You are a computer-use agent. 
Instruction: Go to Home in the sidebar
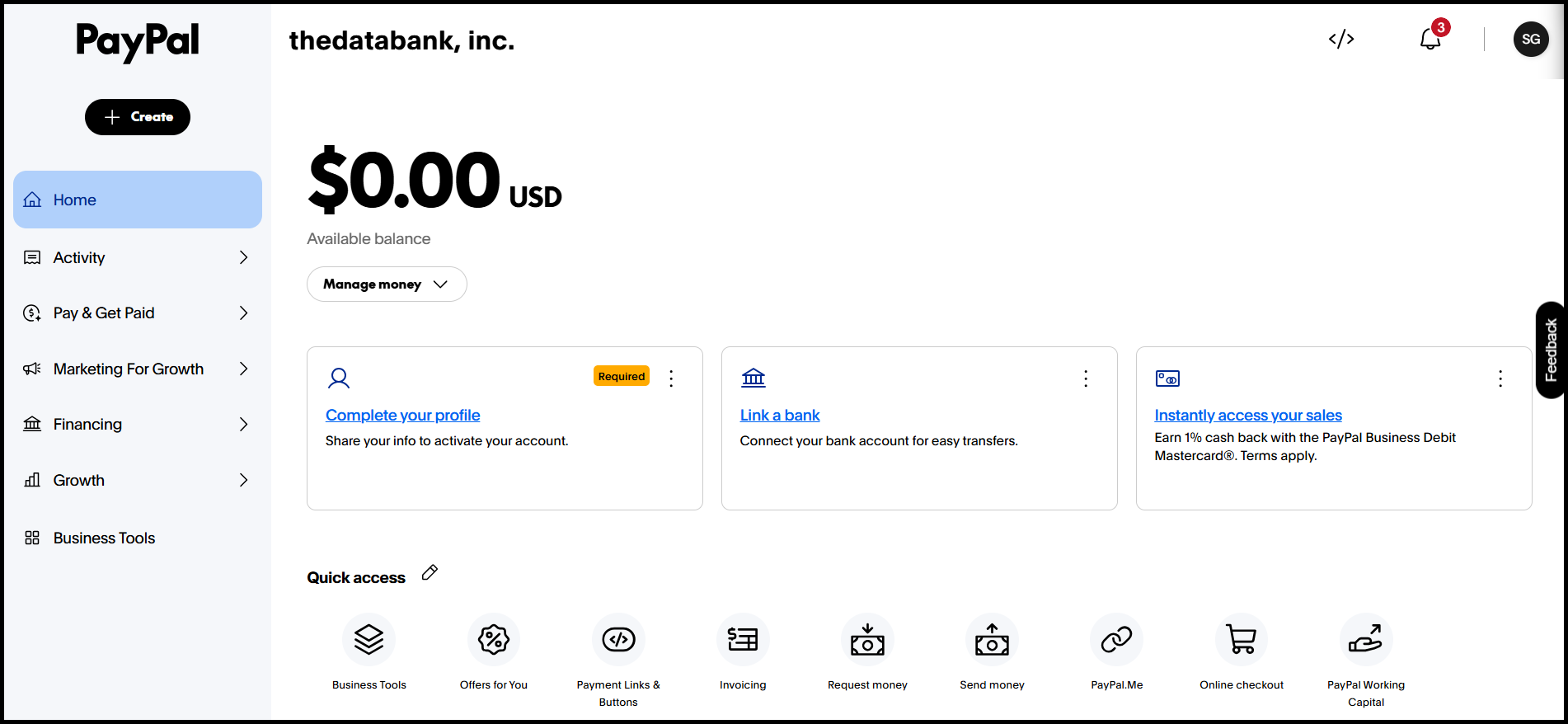(x=138, y=200)
